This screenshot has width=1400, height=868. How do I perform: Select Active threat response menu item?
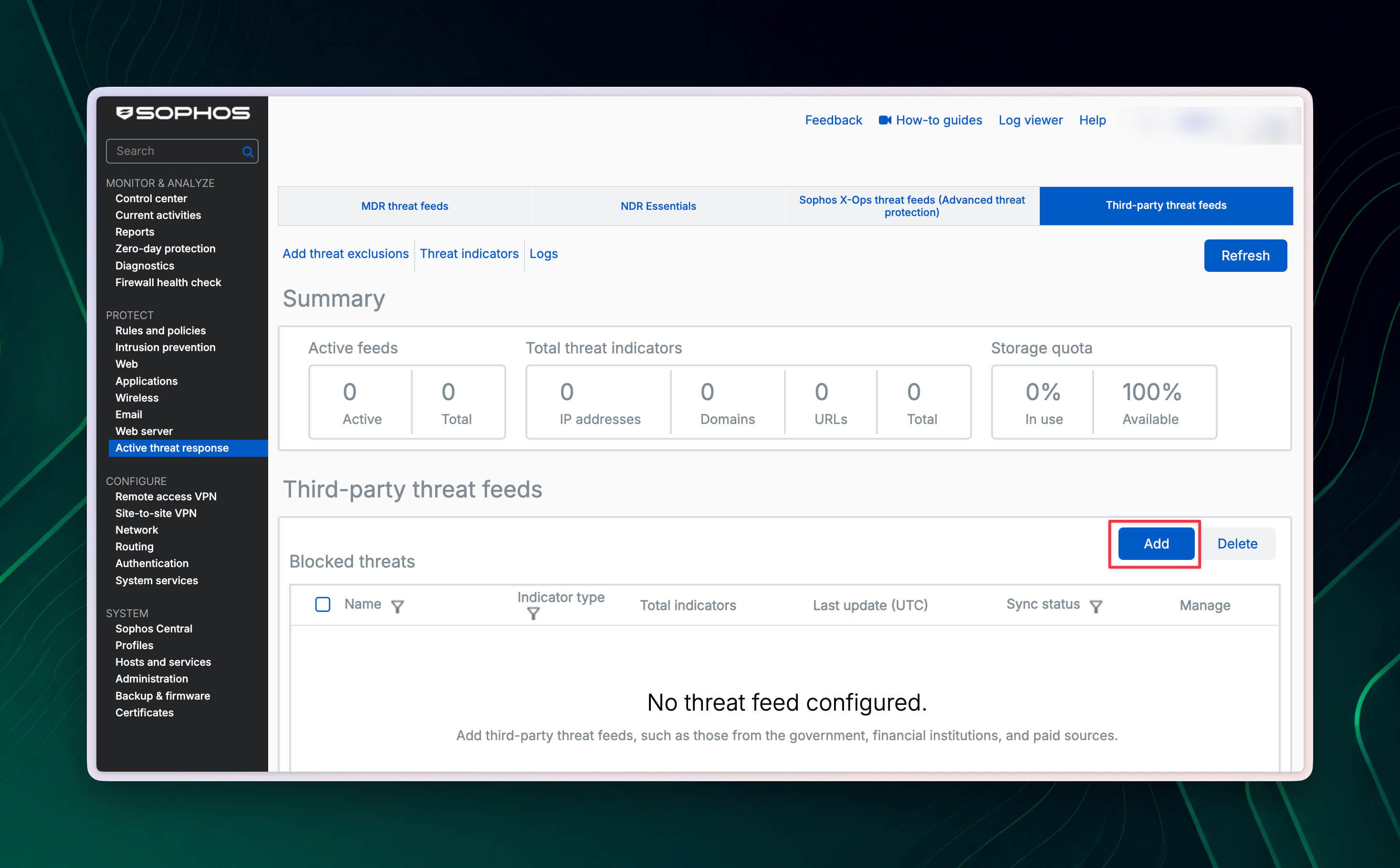(x=188, y=448)
